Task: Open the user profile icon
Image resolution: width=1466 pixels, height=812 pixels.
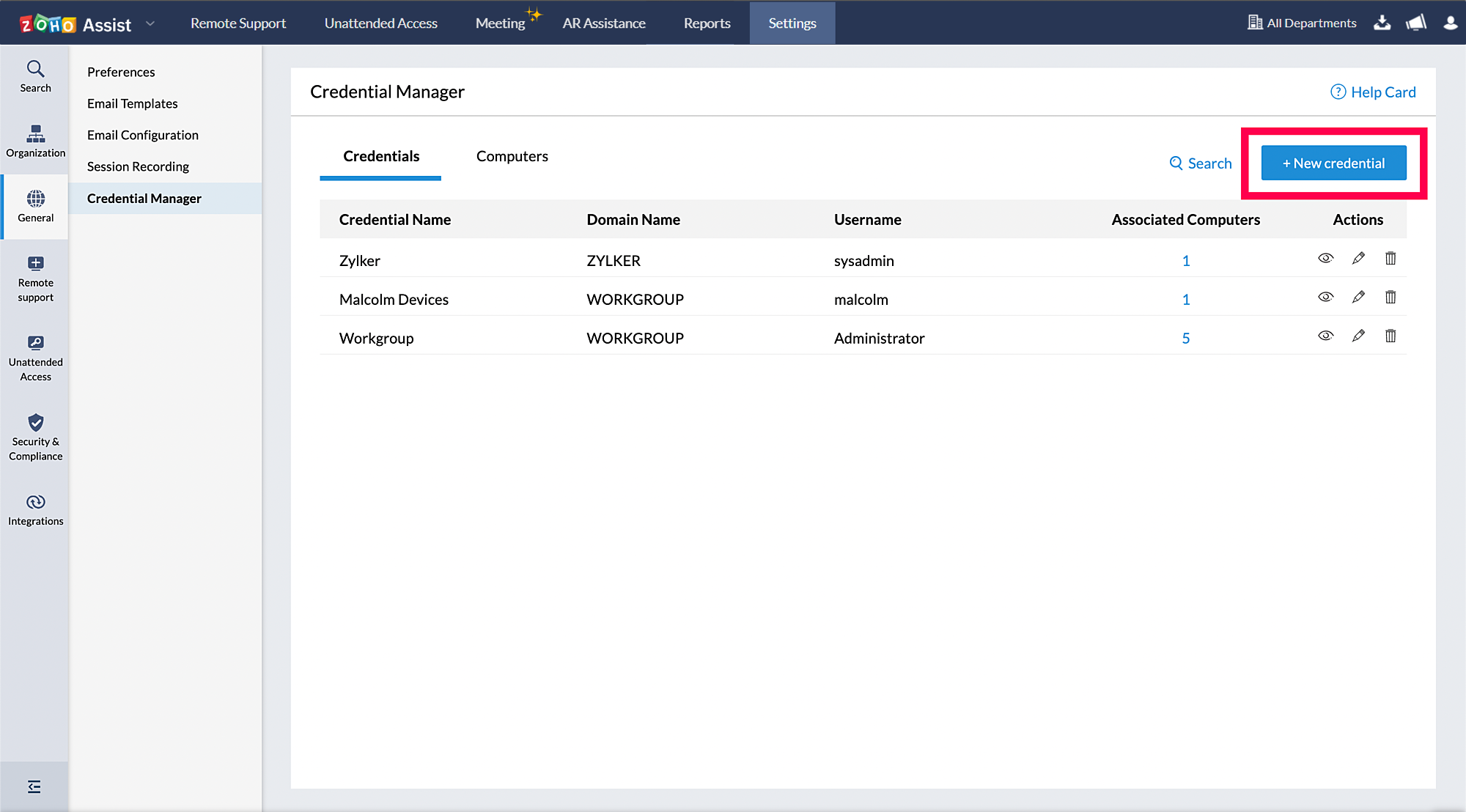Action: coord(1450,23)
